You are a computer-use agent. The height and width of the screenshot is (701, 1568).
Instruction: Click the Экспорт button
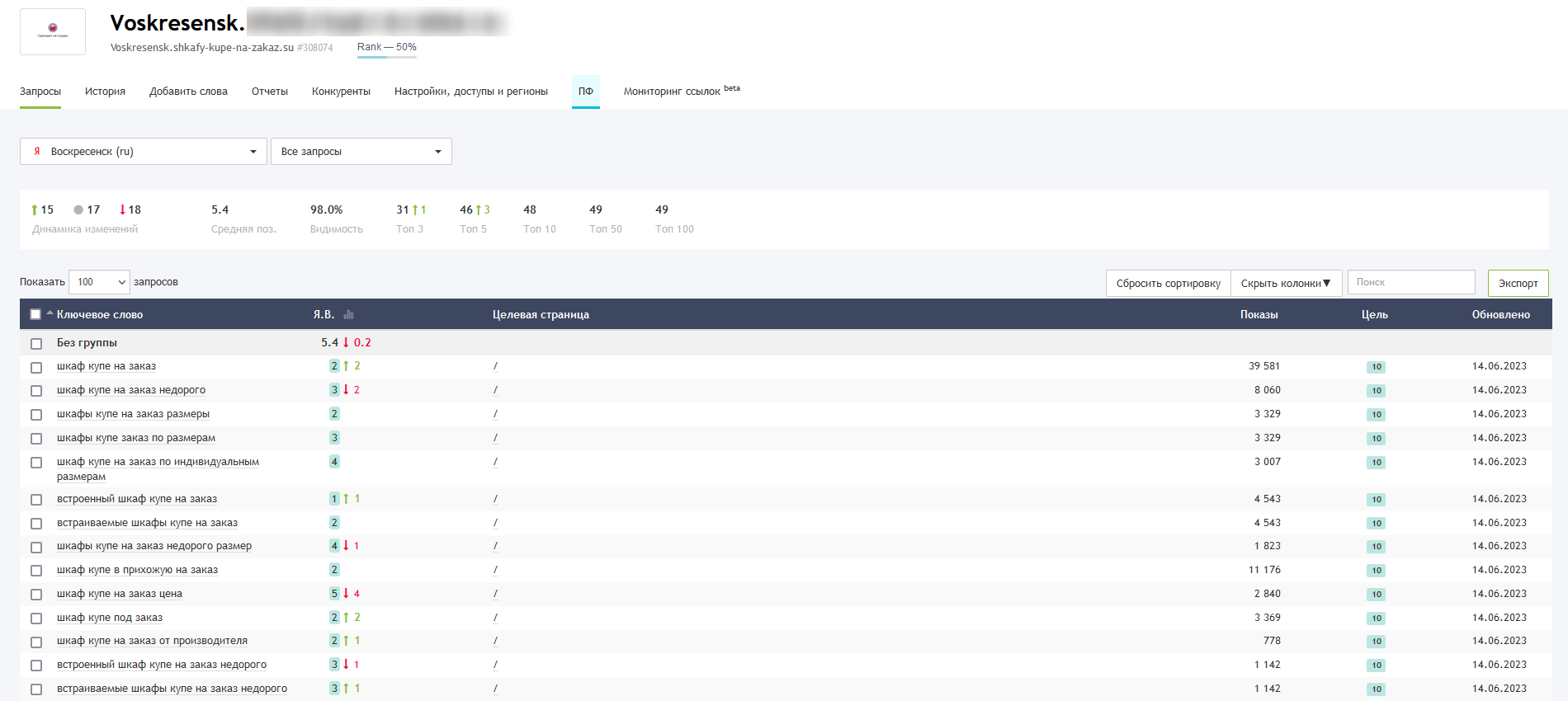[x=1518, y=283]
